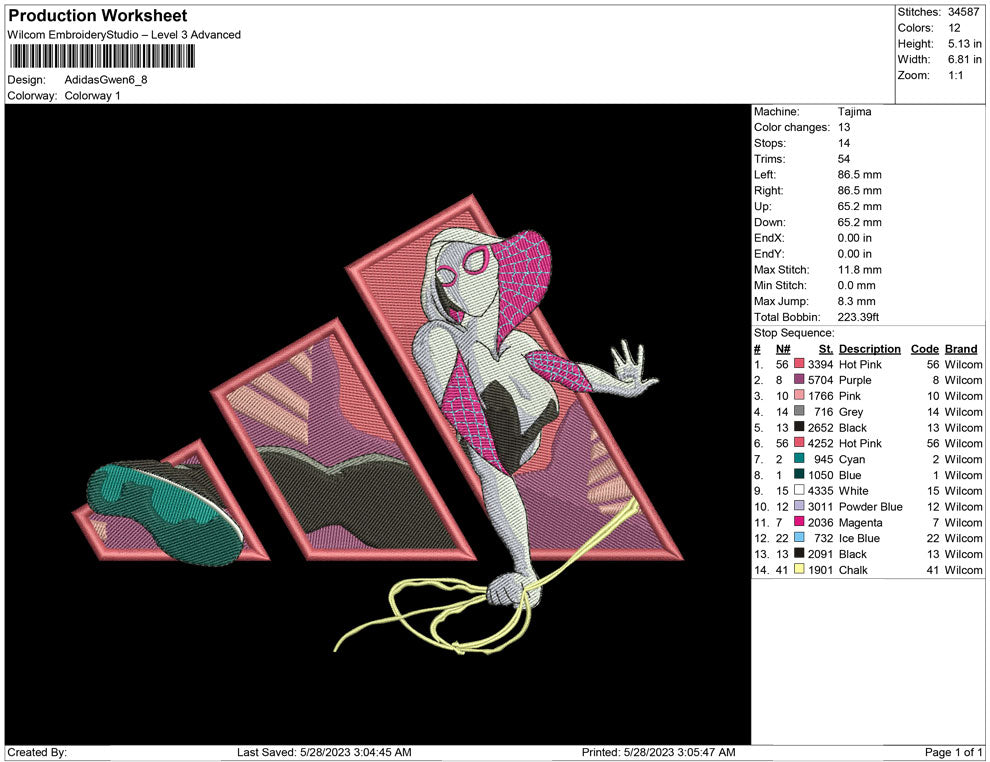The height and width of the screenshot is (762, 990).
Task: Click the Trims value 54
Action: 844,159
